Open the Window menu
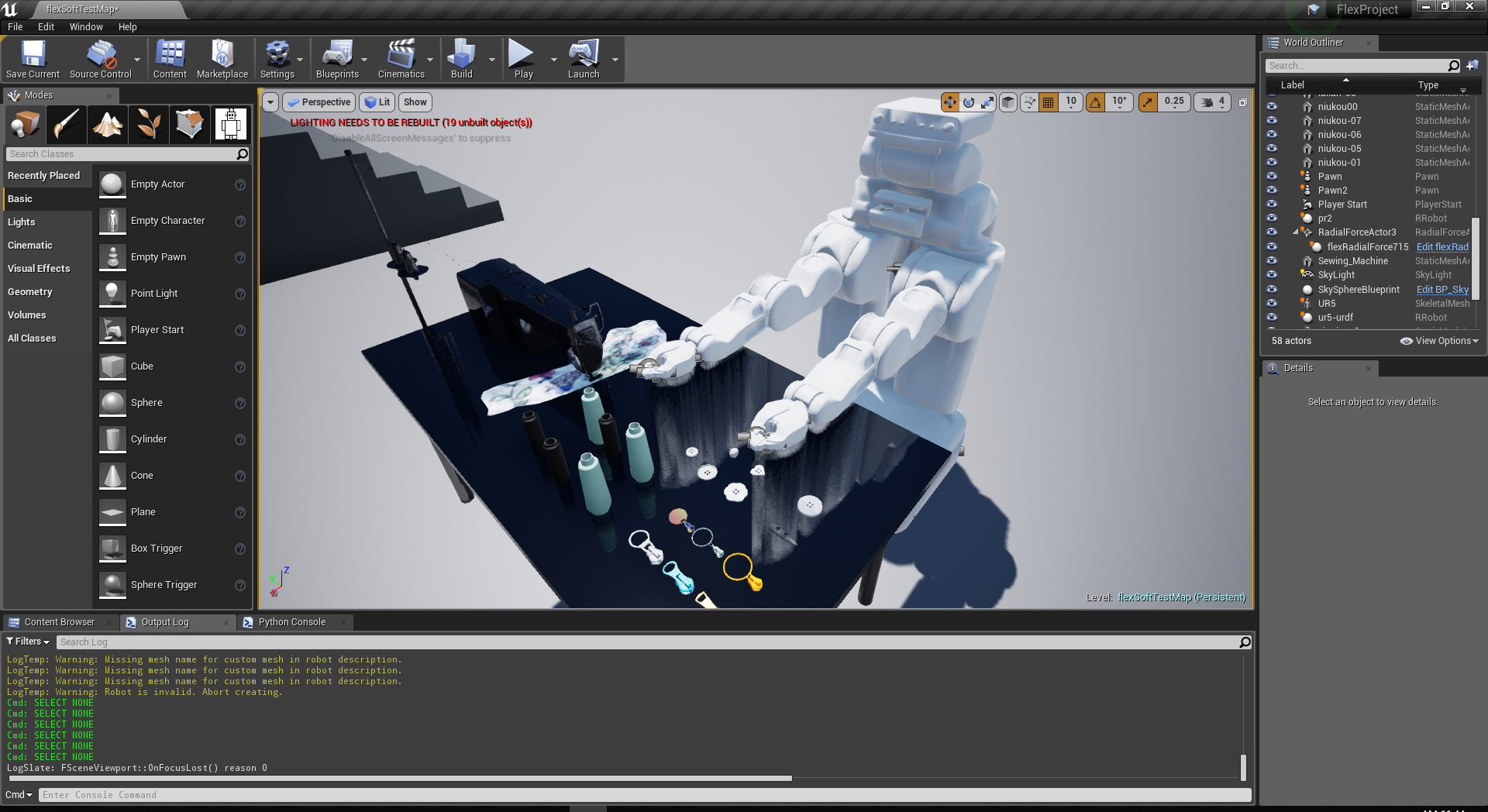Image resolution: width=1488 pixels, height=812 pixels. pos(86,27)
